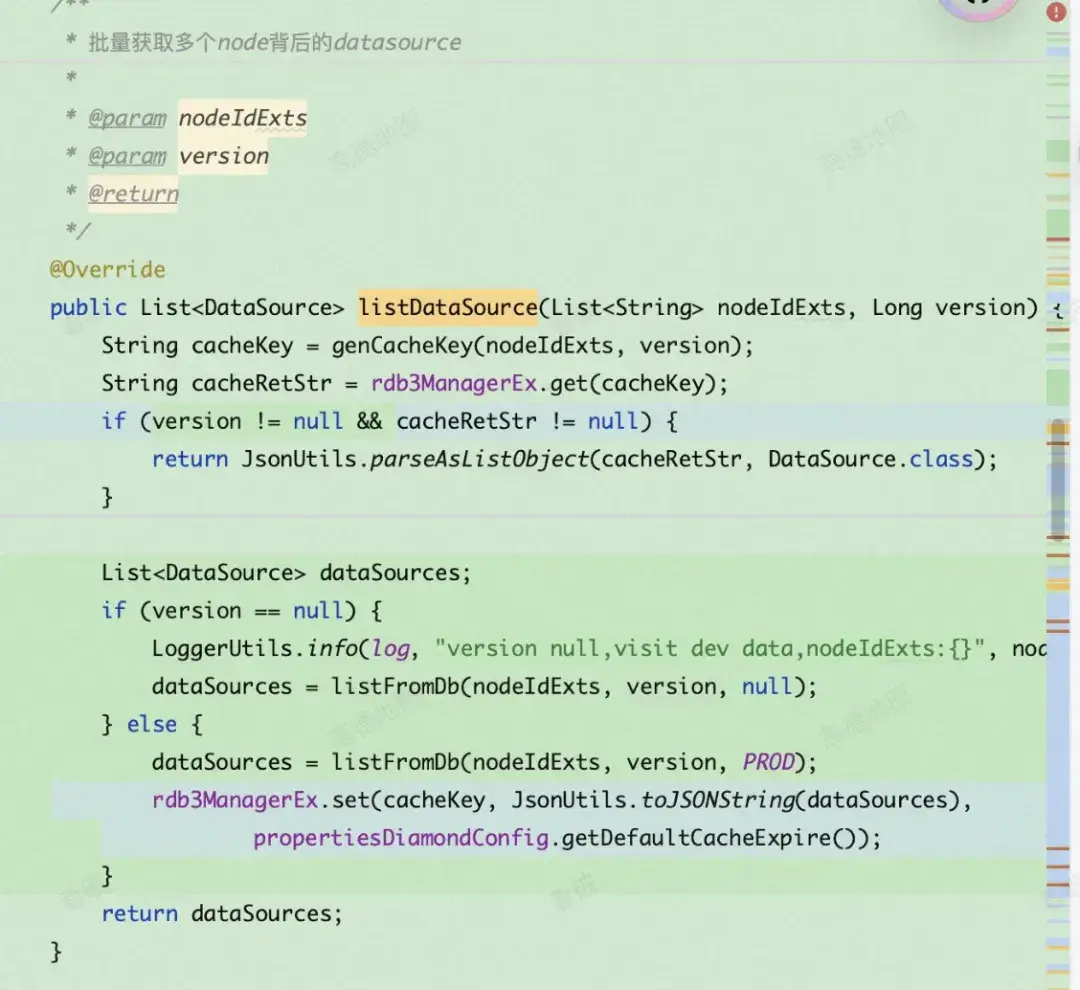Click the Chinese Javadoc comment about datasource
This screenshot has width=1080, height=990.
click(275, 42)
